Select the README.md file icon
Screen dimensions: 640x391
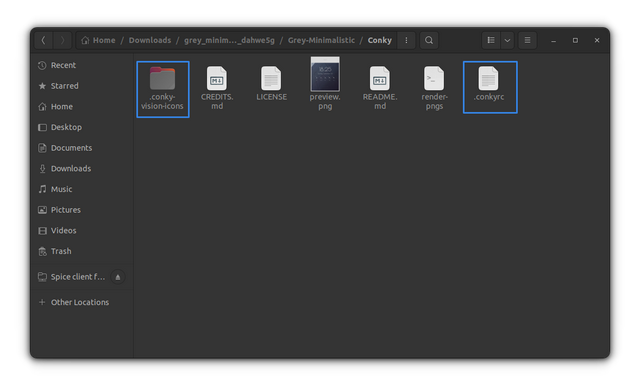pyautogui.click(x=380, y=78)
